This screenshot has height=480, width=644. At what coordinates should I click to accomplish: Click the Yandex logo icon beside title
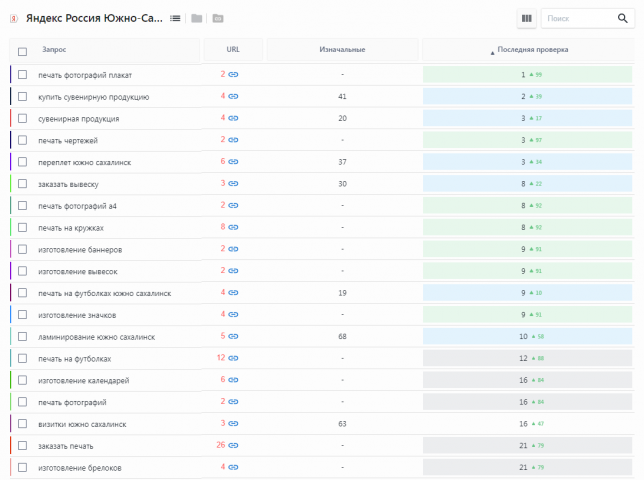coord(14,18)
